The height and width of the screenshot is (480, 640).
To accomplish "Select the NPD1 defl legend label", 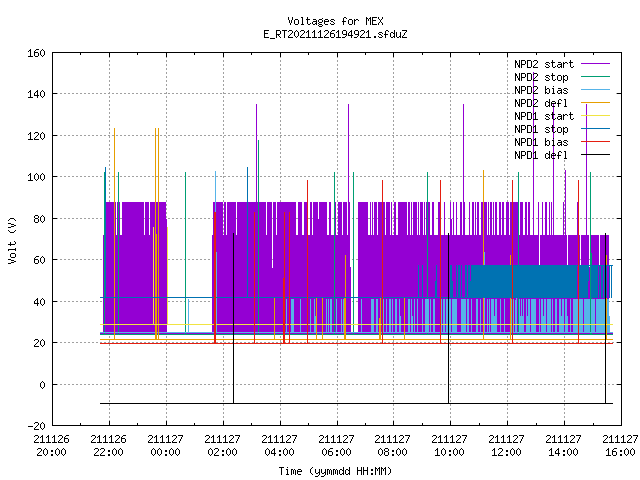I will [541, 156].
